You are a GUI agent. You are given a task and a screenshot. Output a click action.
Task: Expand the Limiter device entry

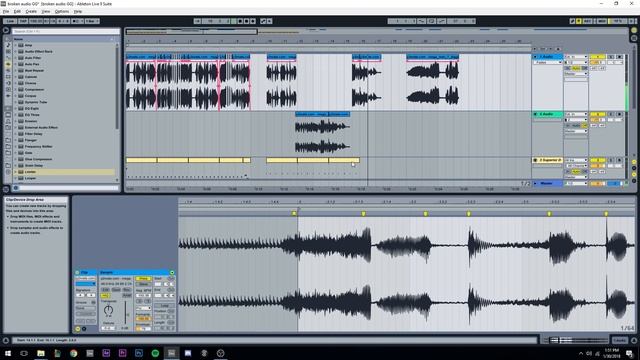pos(16,172)
